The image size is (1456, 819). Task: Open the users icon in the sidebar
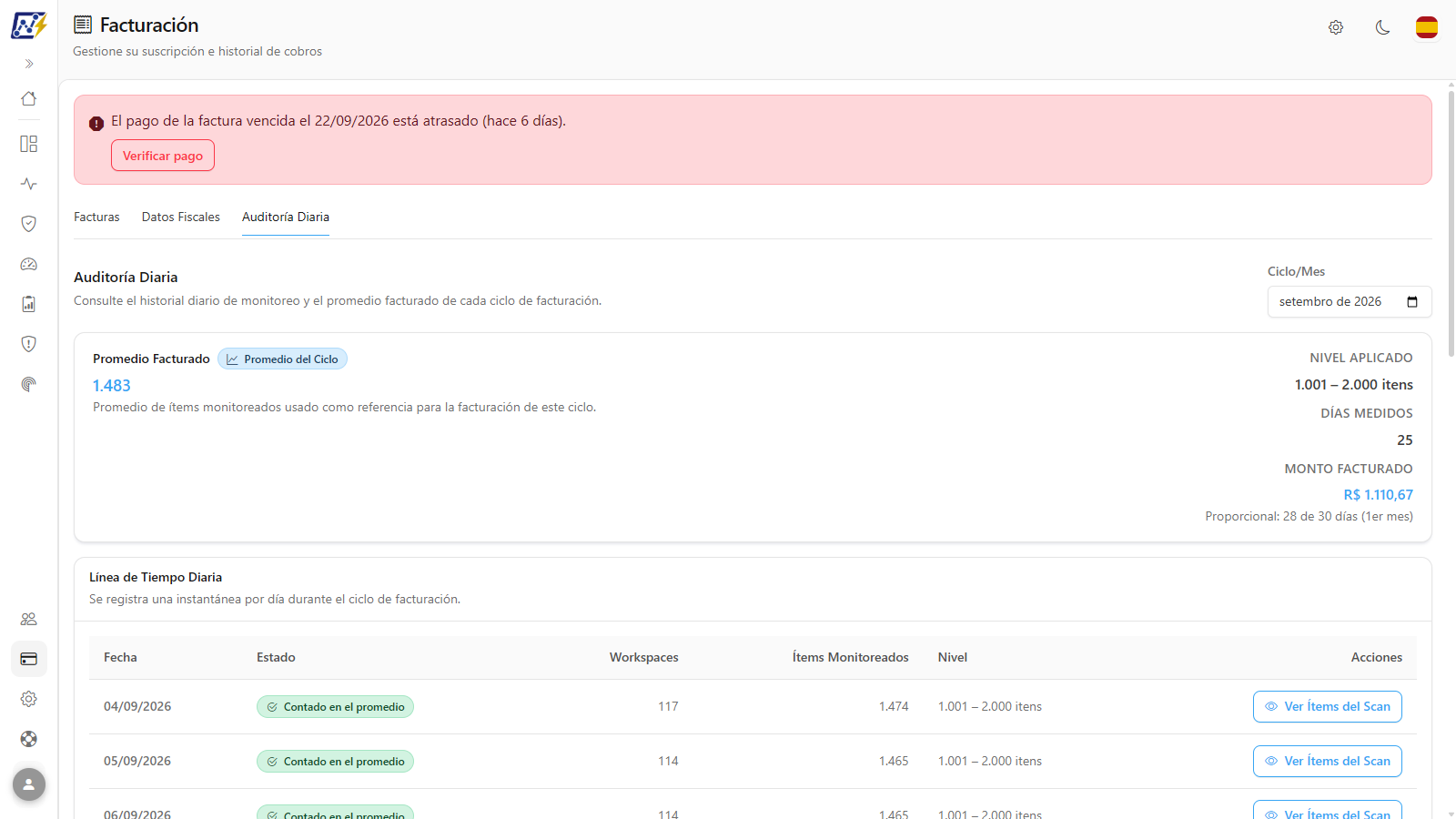click(x=29, y=619)
